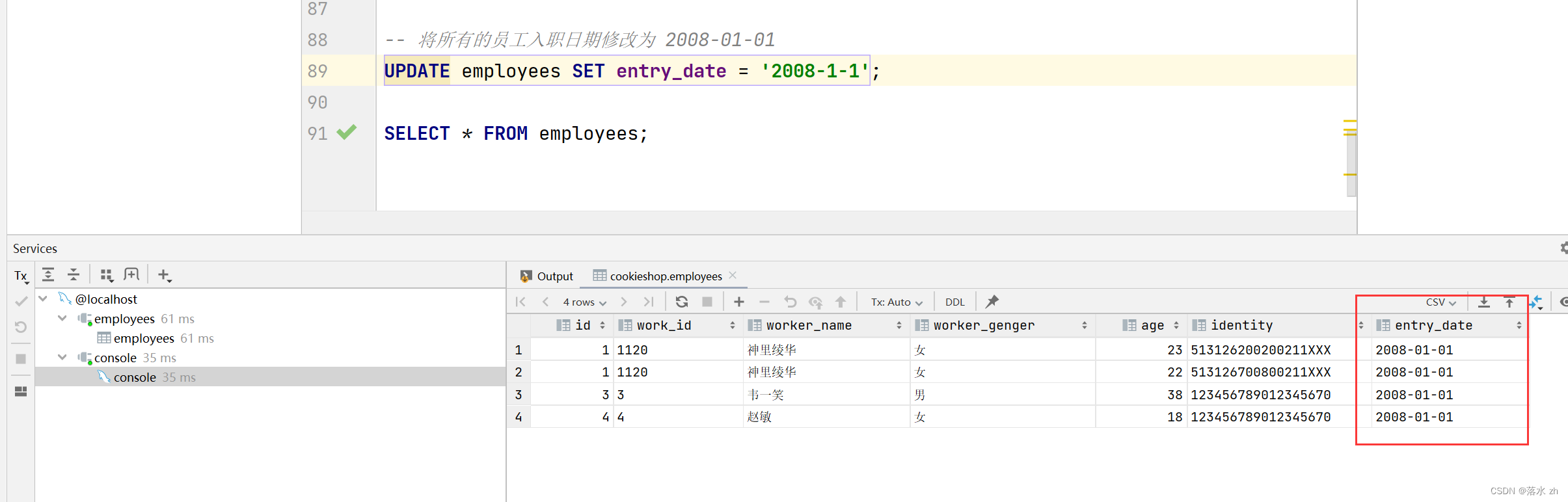Click line 89 UPDATE statement in editor
This screenshot has width=1568, height=502.
click(x=632, y=71)
